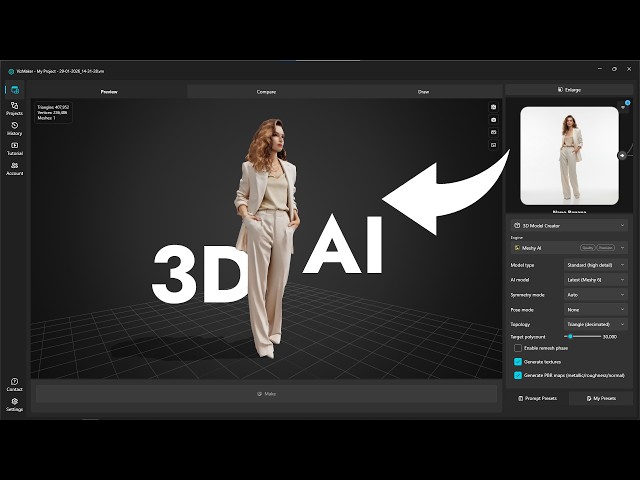Click the Model type label
640x480 pixels.
pos(522,265)
